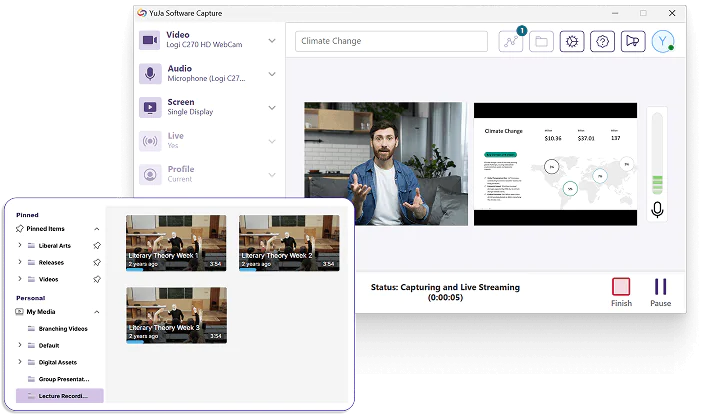The height and width of the screenshot is (416, 716).
Task: Select the Liberal Arts folder
Action: coord(54,246)
